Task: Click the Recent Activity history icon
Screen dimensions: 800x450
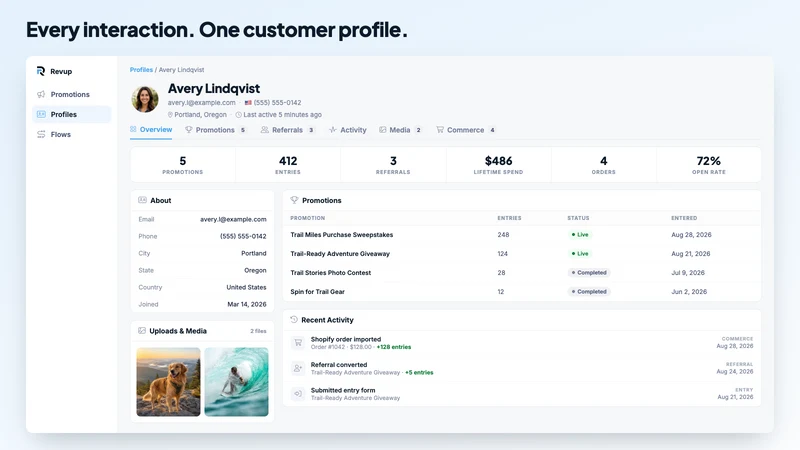Action: 294,319
